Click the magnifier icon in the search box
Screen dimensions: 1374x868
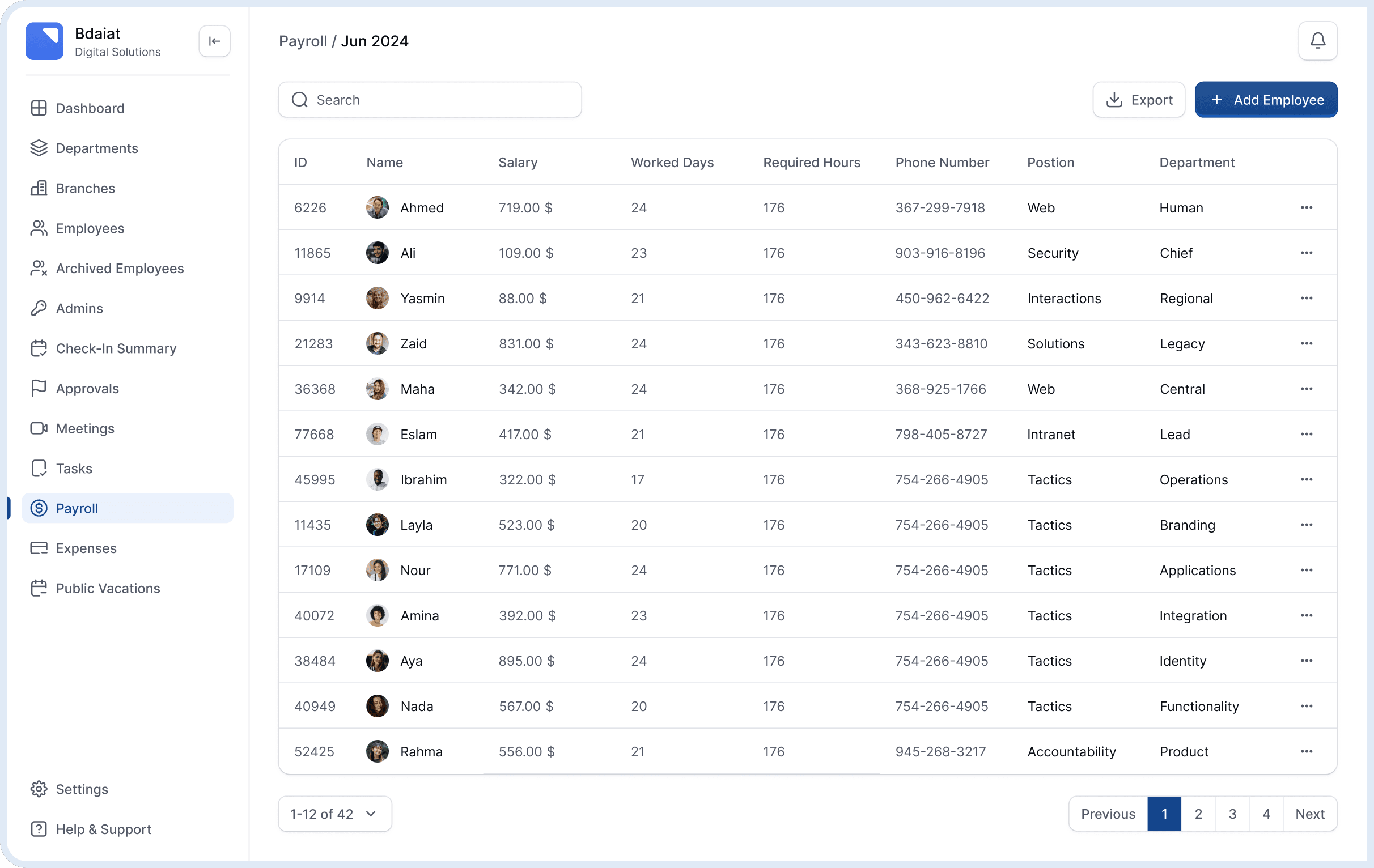point(299,100)
